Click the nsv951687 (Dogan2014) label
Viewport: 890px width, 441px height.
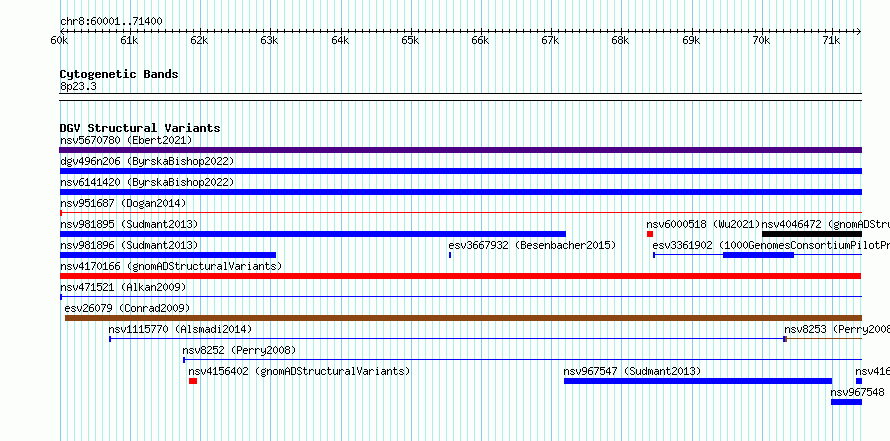pos(123,203)
